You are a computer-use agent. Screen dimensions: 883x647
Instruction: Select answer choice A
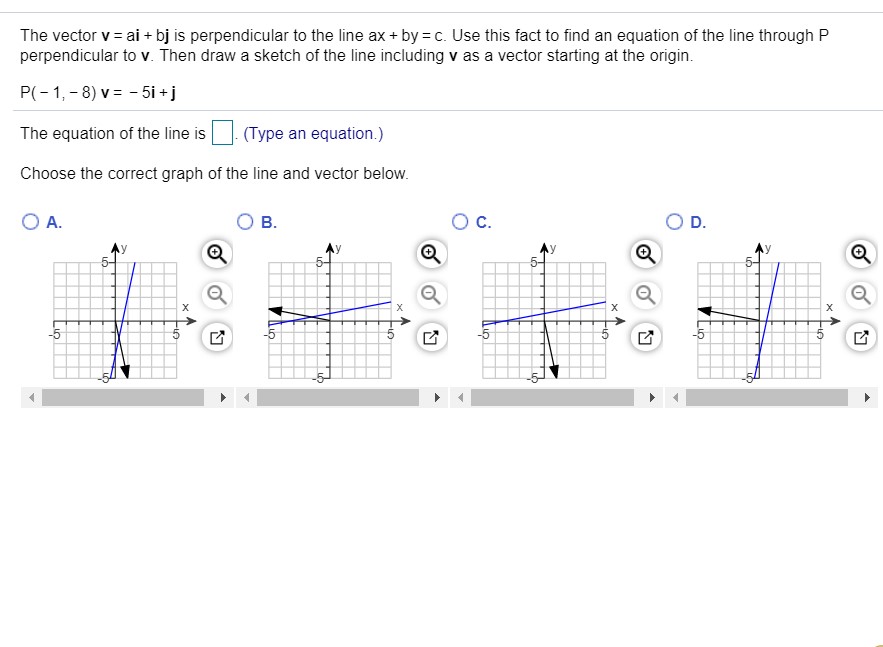point(29,222)
